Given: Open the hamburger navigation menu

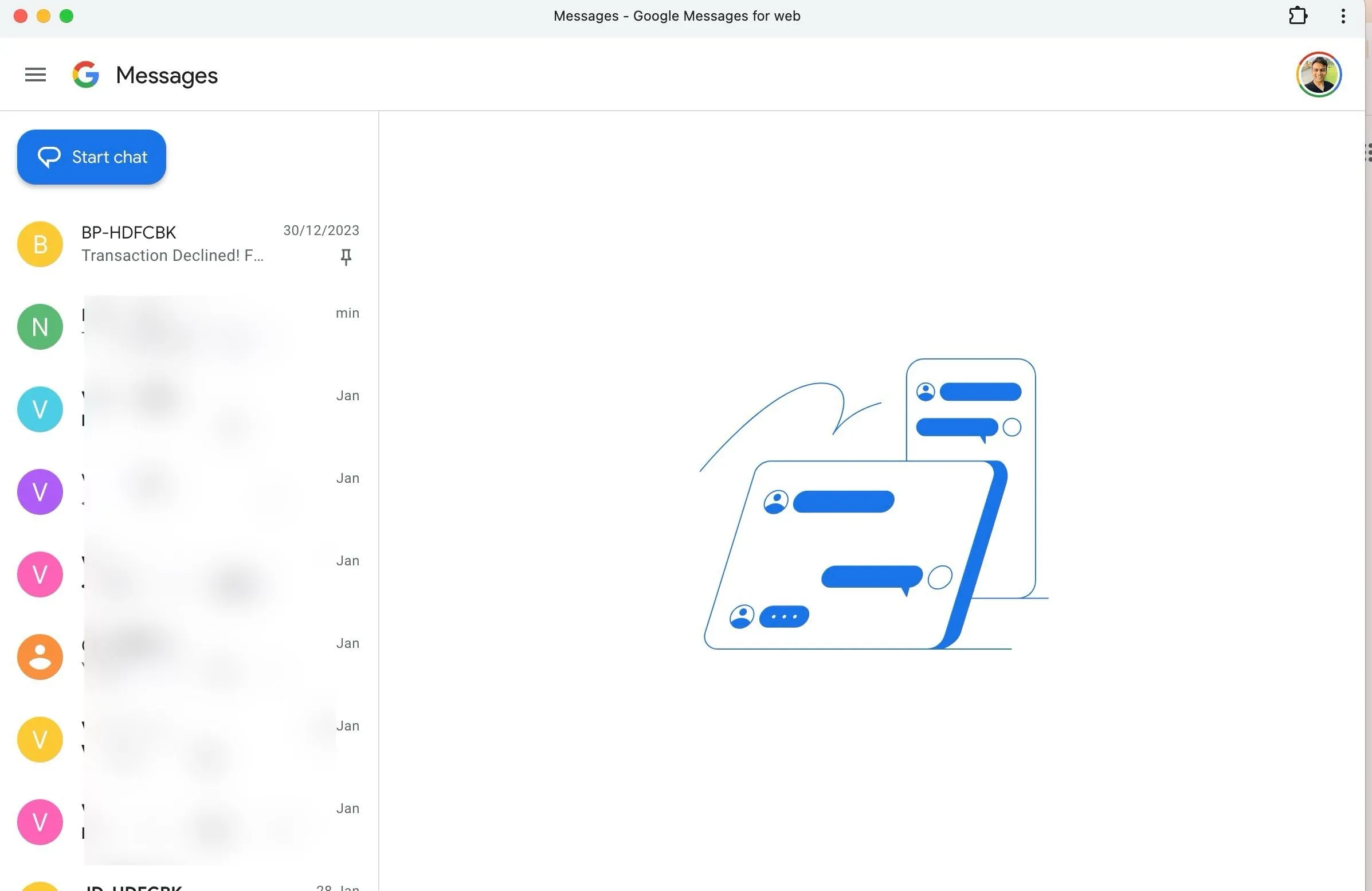Looking at the screenshot, I should point(35,75).
